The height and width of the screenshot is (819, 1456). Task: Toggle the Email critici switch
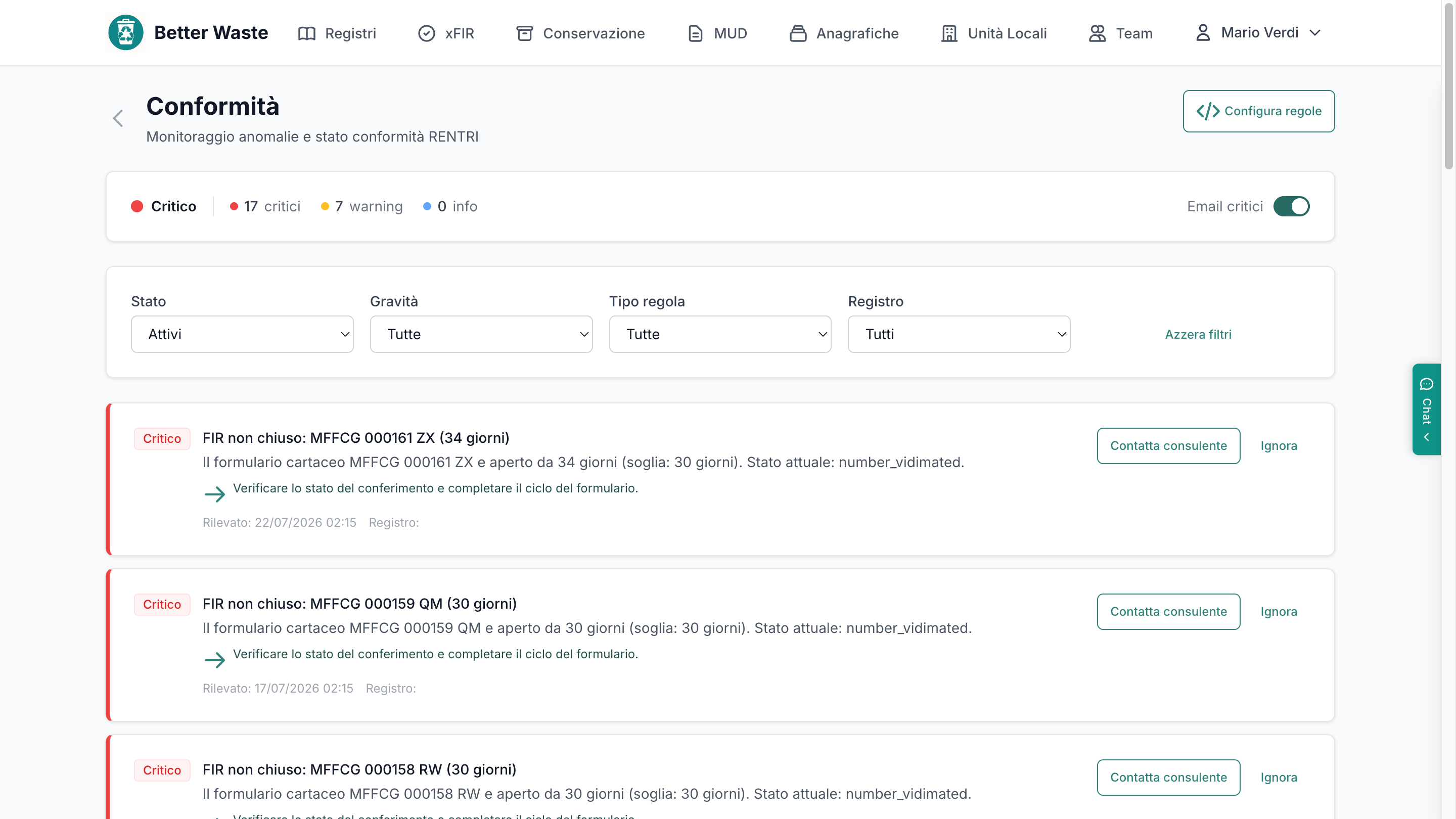pyautogui.click(x=1291, y=206)
